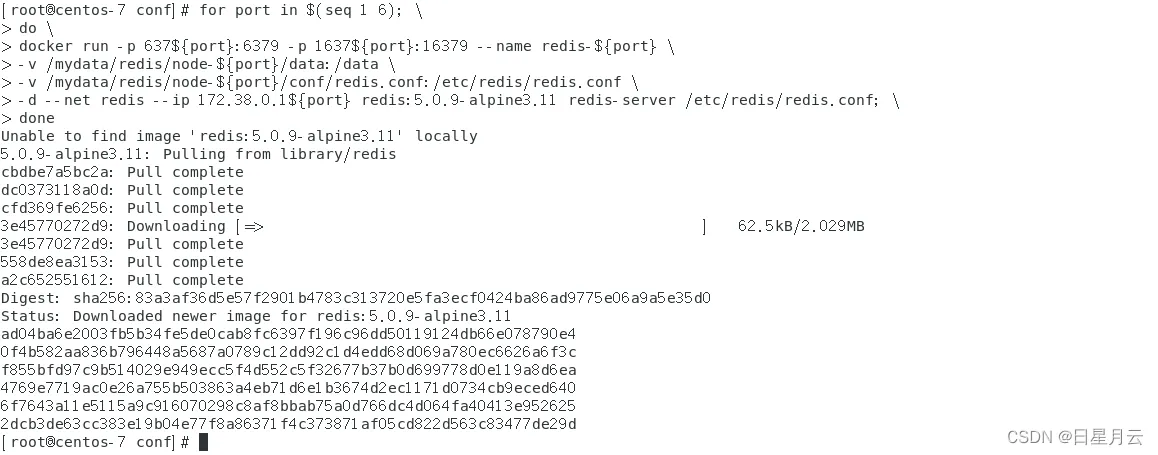Click the 'Pulling from library/redis' line

coord(198,154)
